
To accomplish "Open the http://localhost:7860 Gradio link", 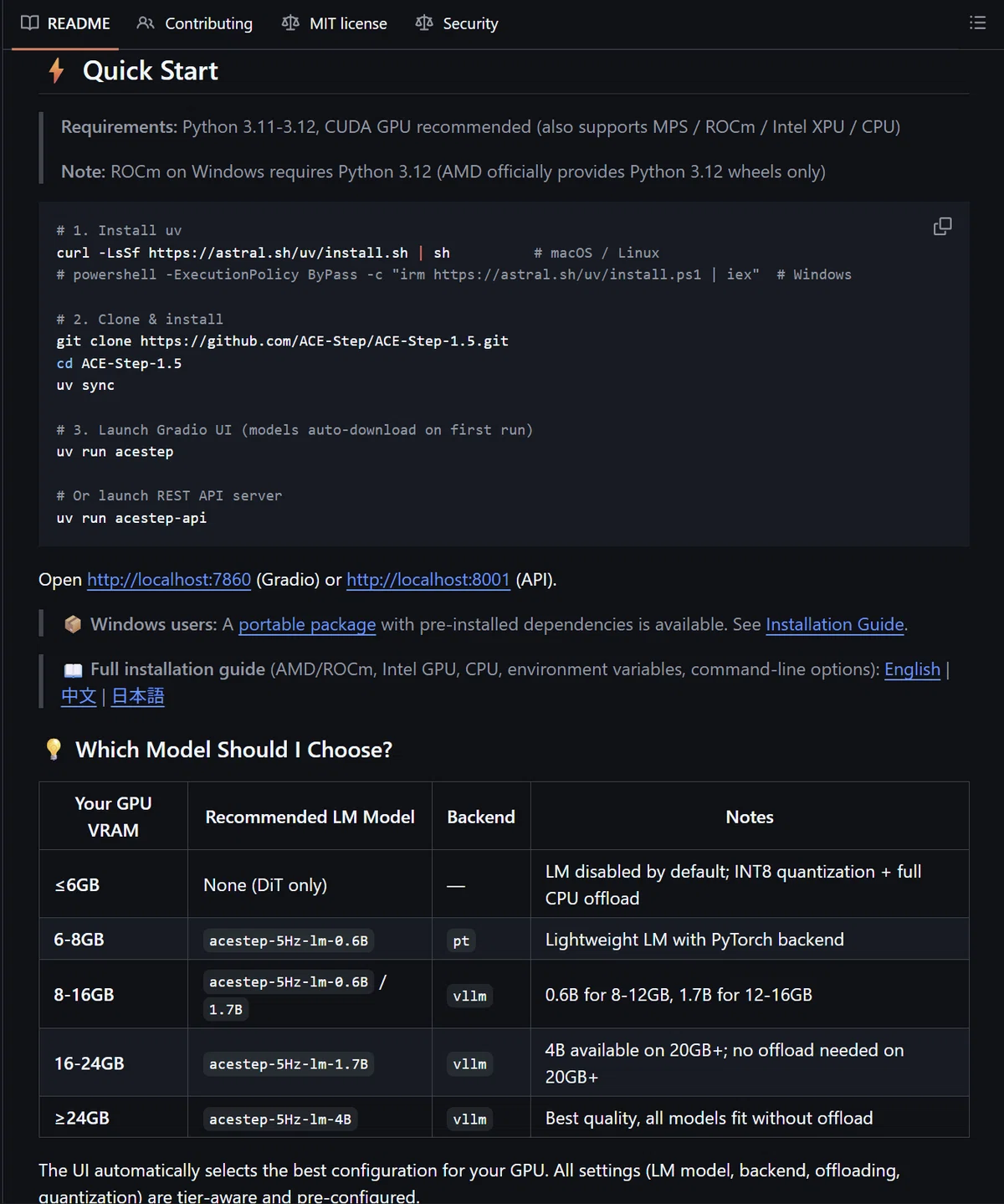I will pyautogui.click(x=169, y=579).
